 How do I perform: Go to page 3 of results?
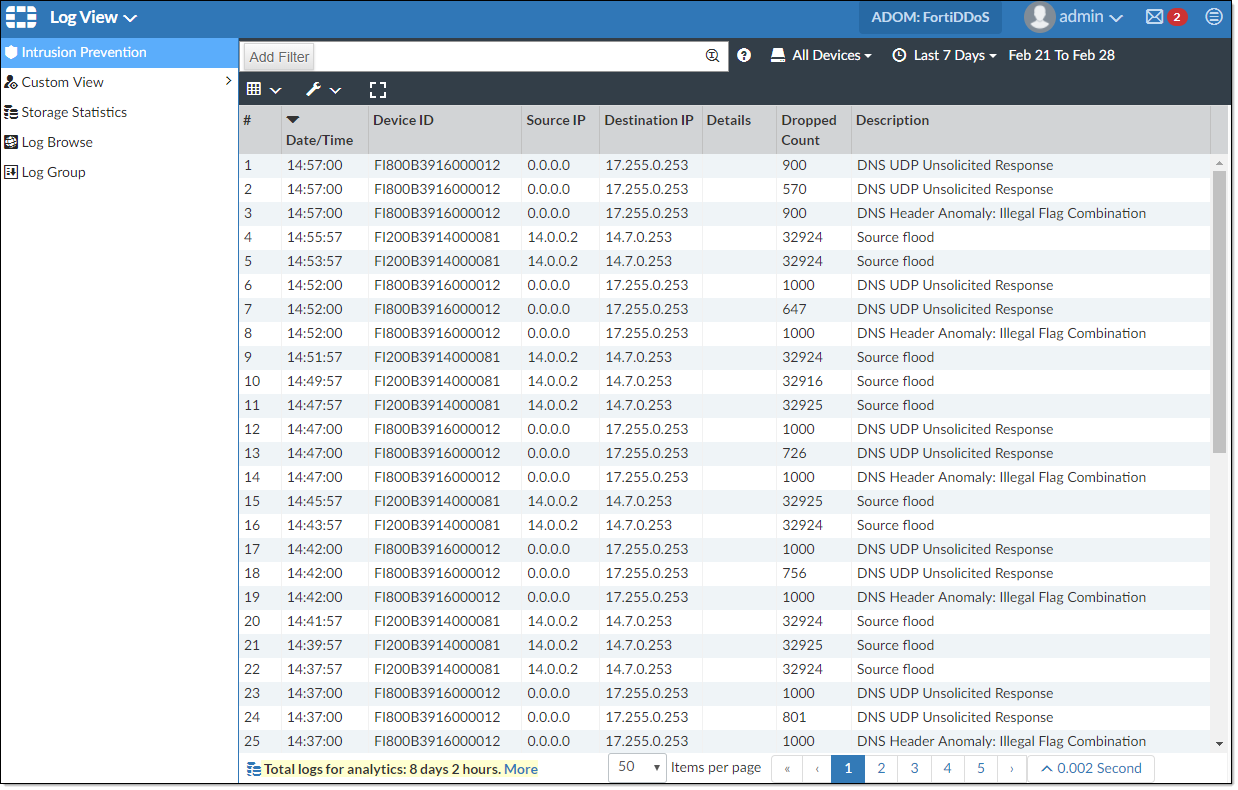[914, 768]
